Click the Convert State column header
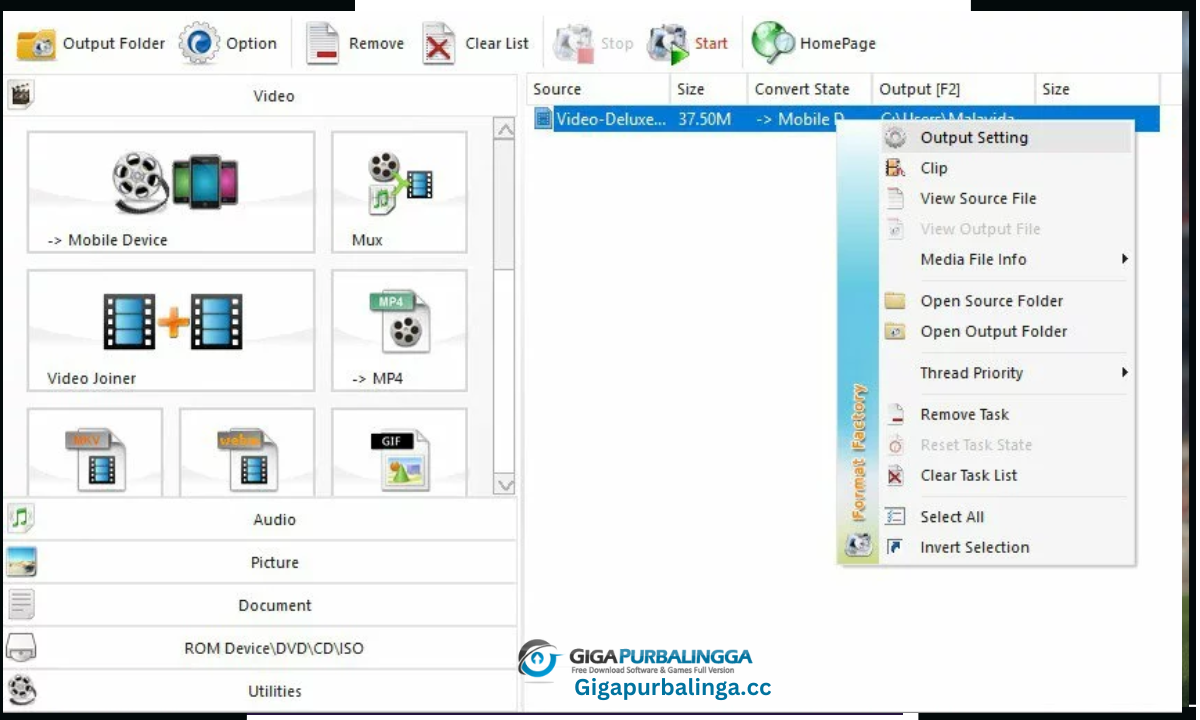 (809, 89)
